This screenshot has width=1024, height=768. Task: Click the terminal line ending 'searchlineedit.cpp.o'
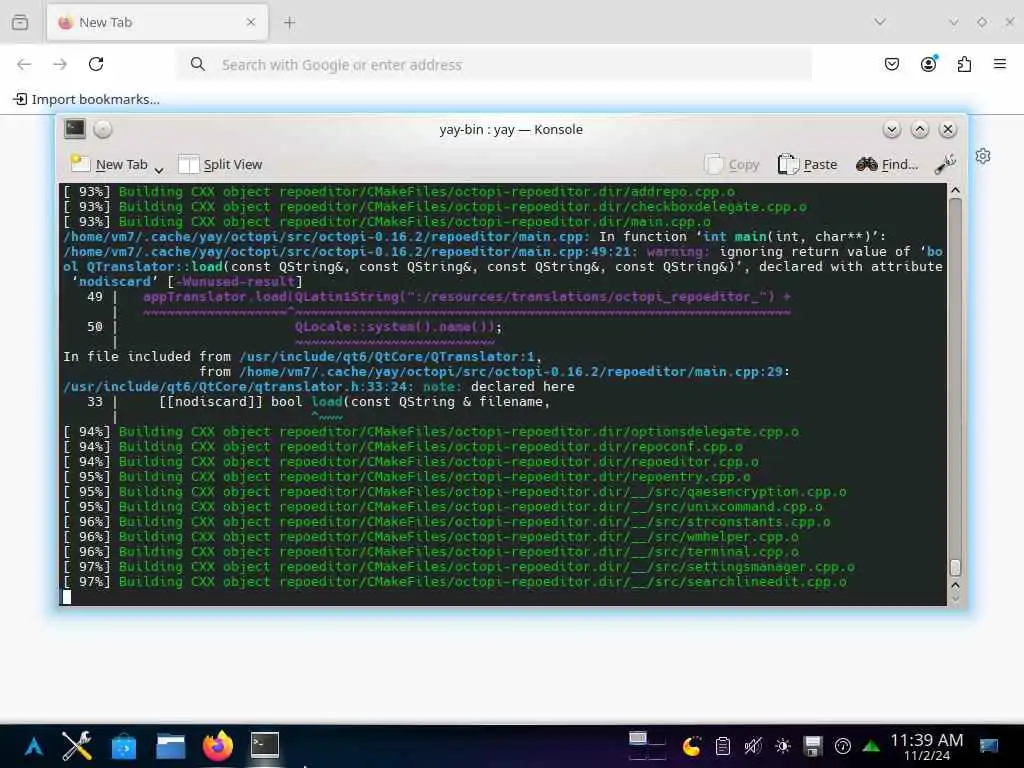point(455,581)
